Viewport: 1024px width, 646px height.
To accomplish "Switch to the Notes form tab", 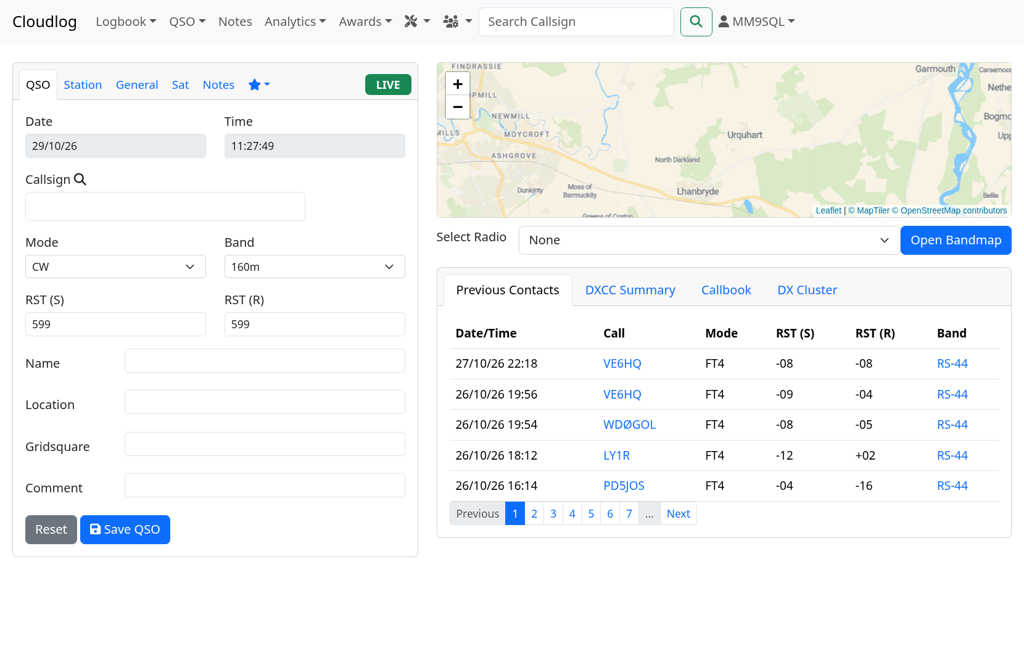I will pyautogui.click(x=218, y=85).
